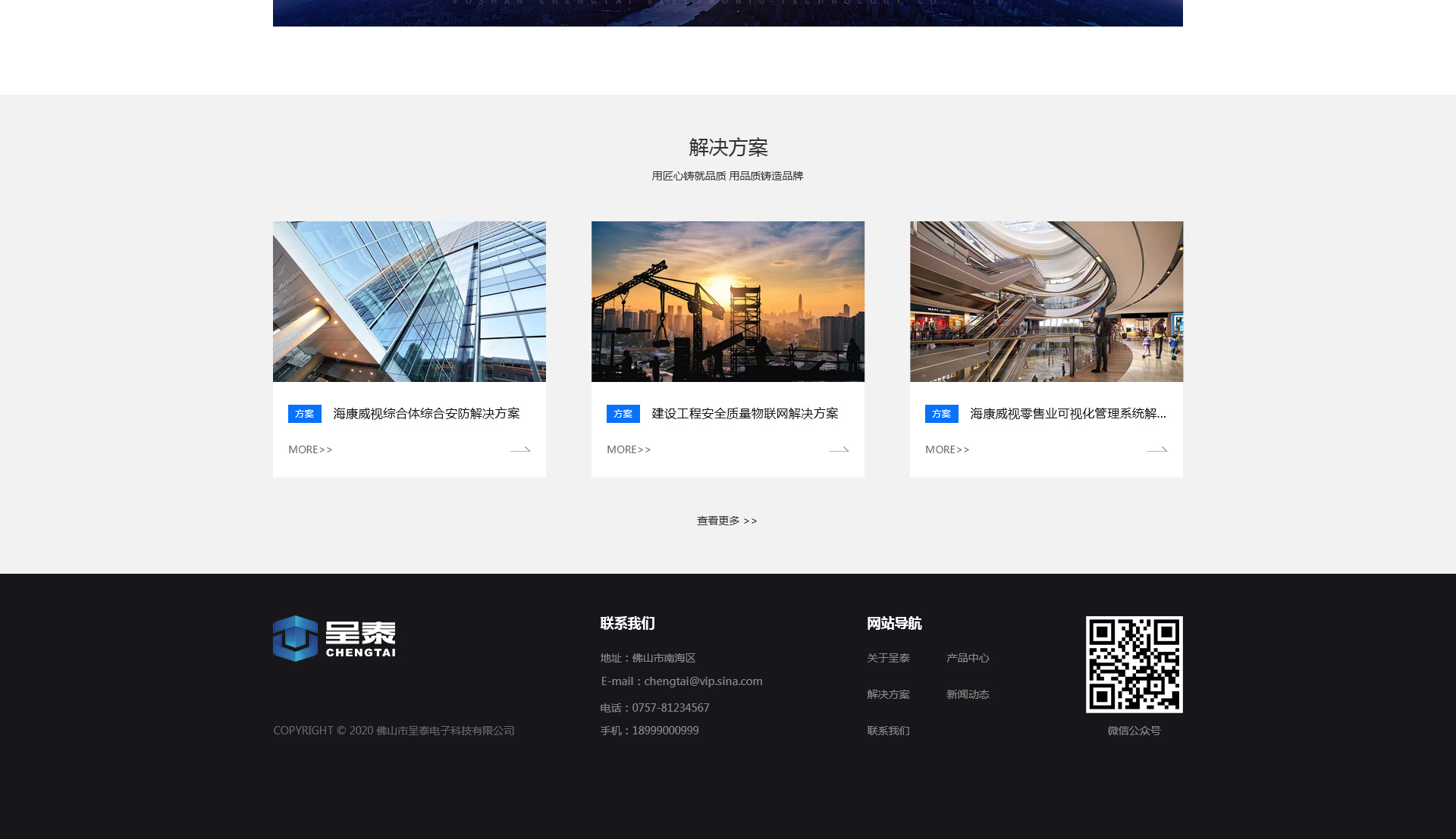Click the WeChat QR code image

coord(1134,664)
